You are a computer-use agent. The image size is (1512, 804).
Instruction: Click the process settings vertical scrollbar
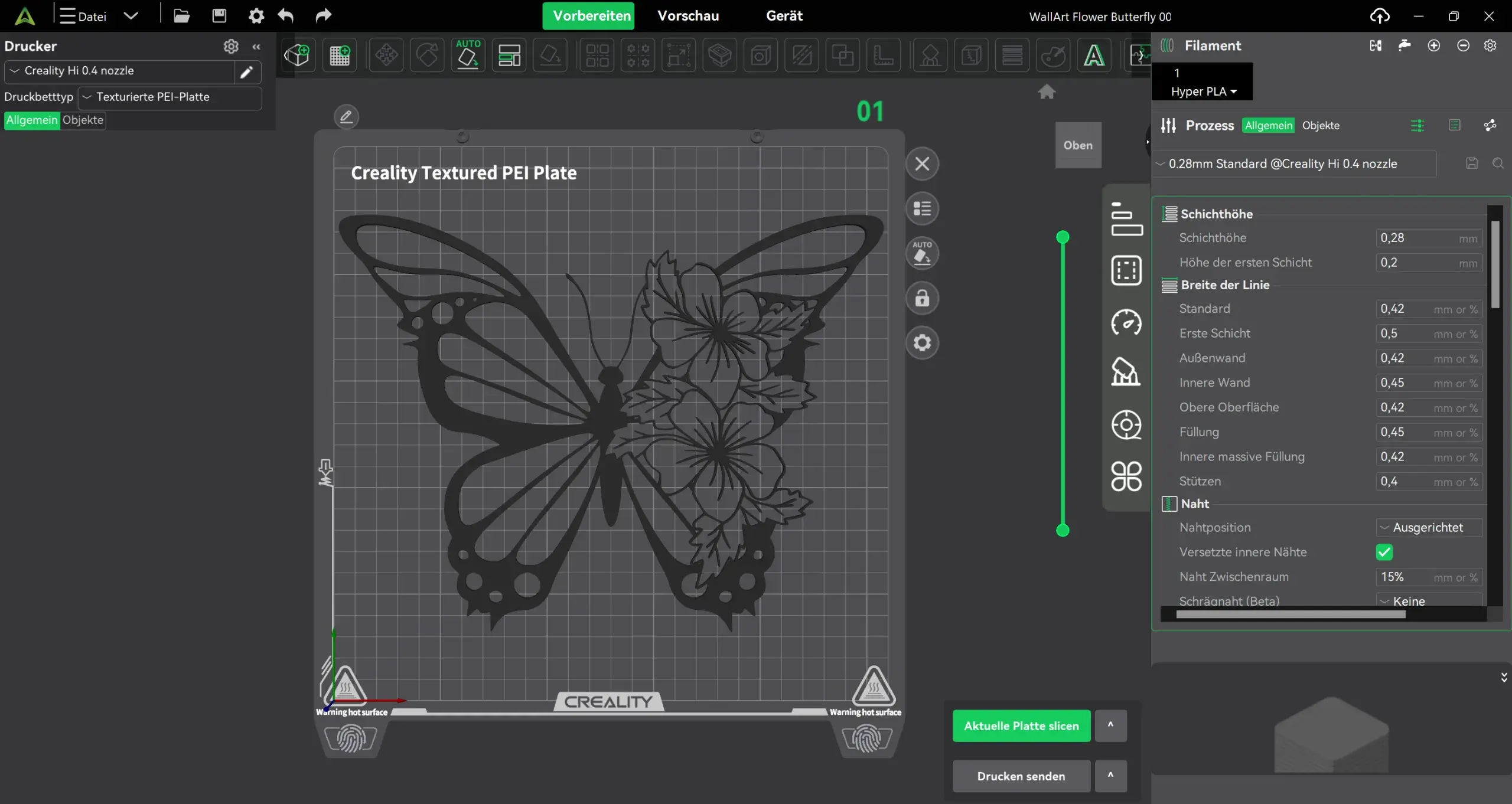click(x=1495, y=264)
